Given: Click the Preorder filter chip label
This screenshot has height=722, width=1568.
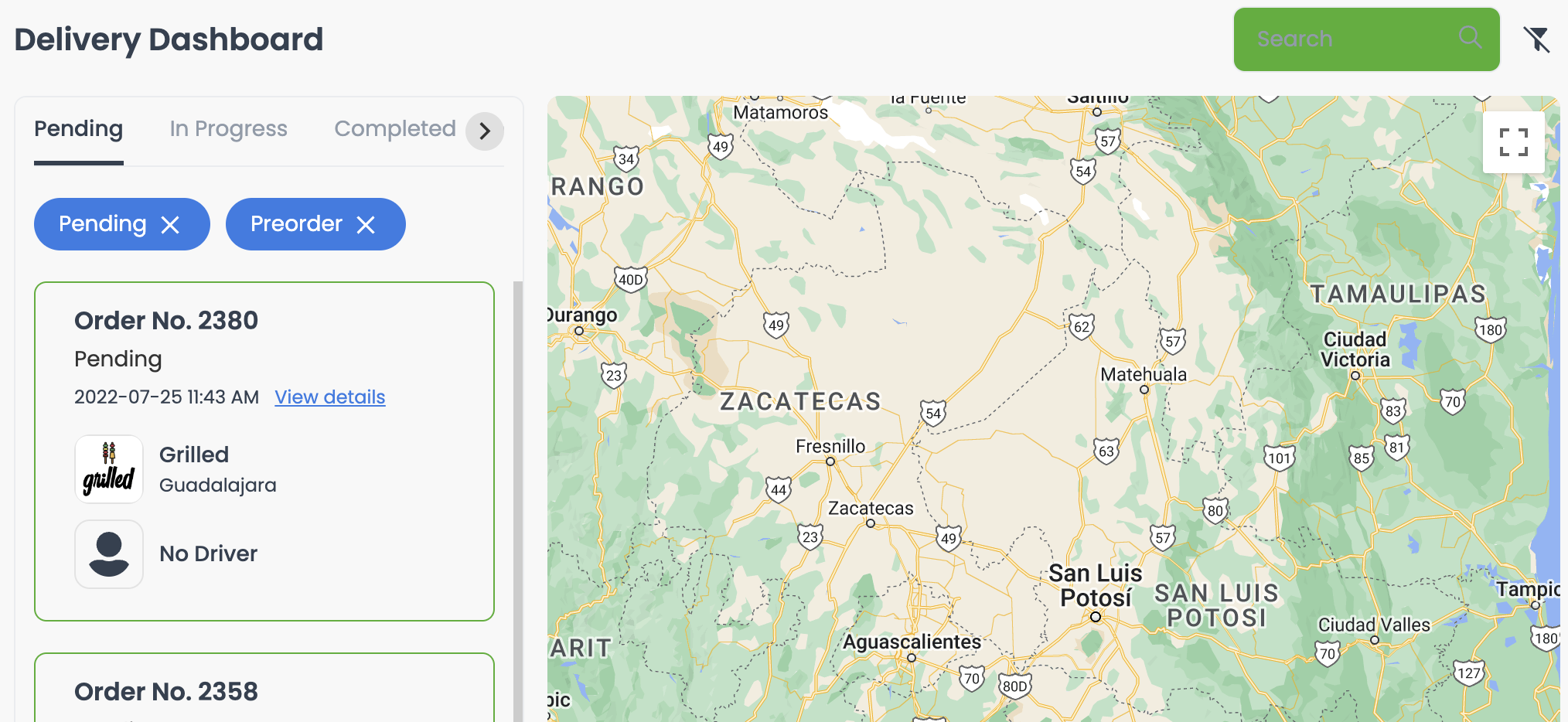Looking at the screenshot, I should pos(296,224).
